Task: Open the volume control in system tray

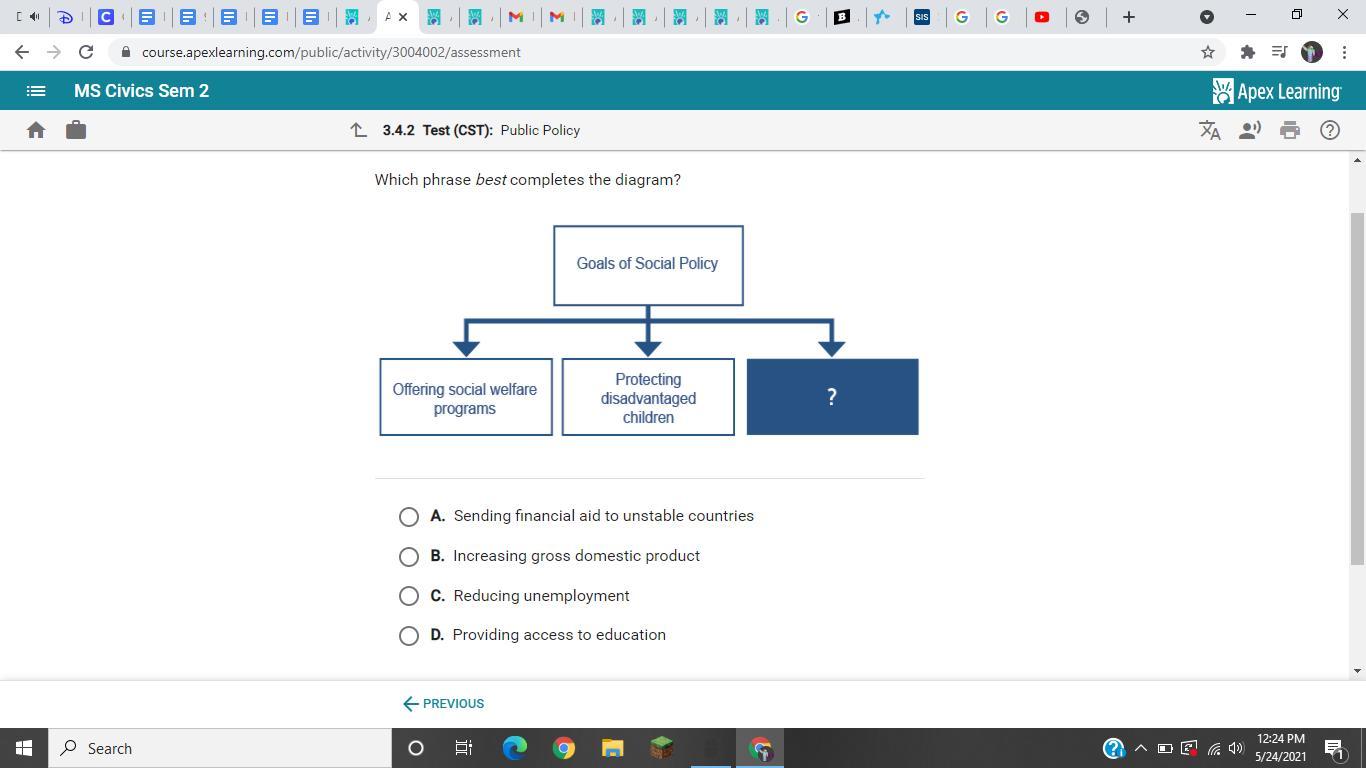Action: pyautogui.click(x=1237, y=748)
